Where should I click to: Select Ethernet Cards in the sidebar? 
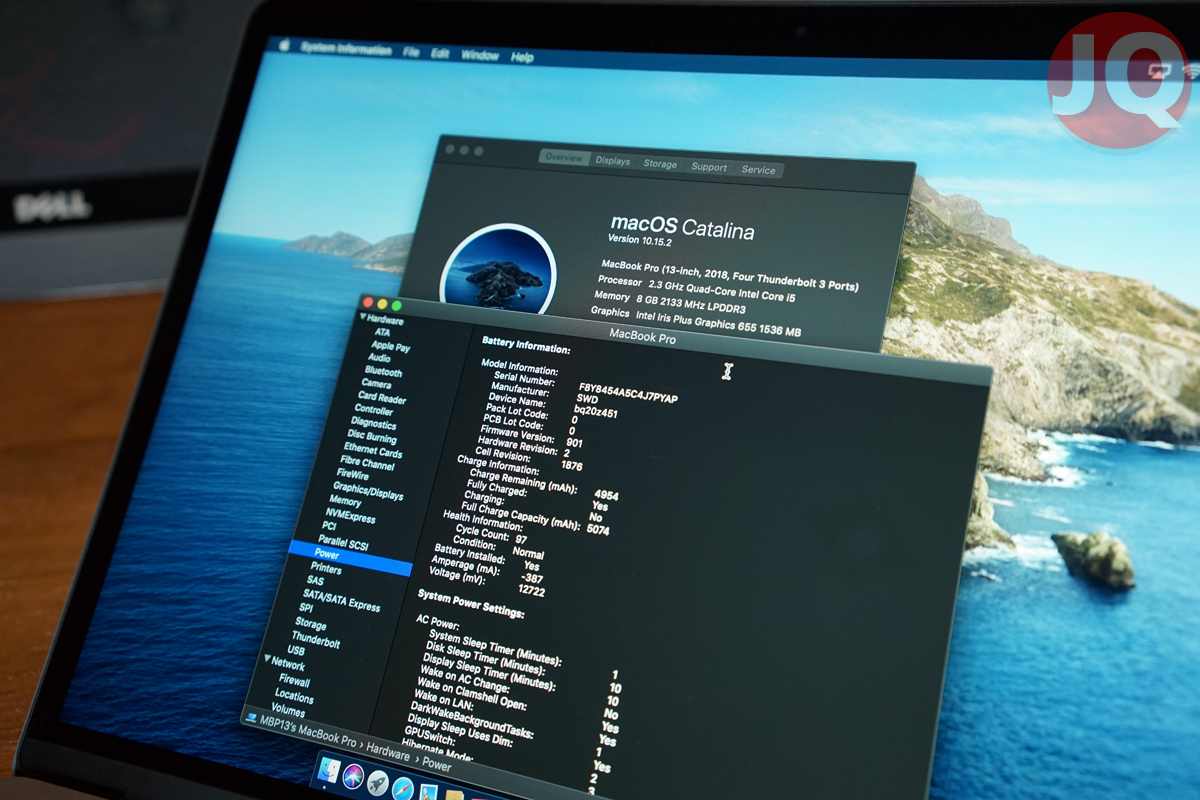[x=372, y=451]
